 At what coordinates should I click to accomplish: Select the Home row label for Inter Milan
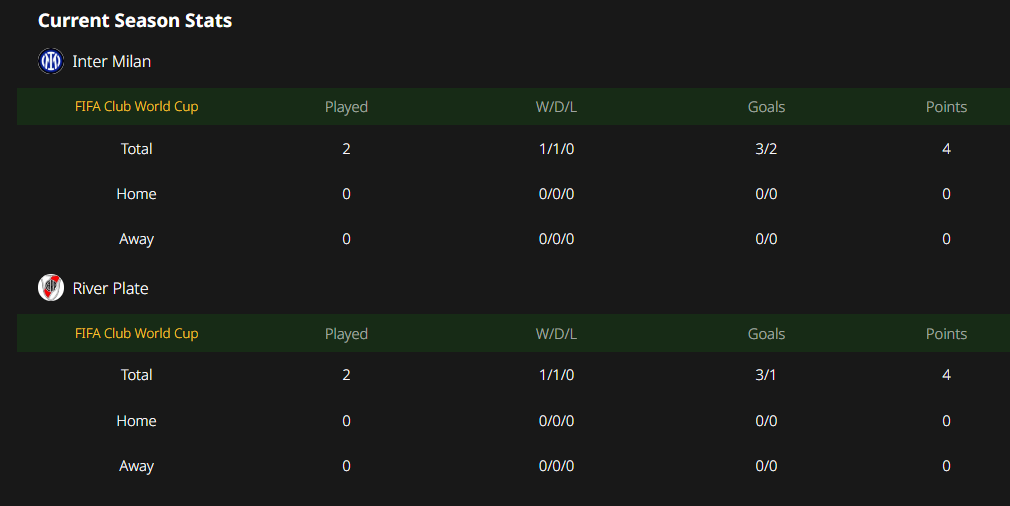coord(137,194)
